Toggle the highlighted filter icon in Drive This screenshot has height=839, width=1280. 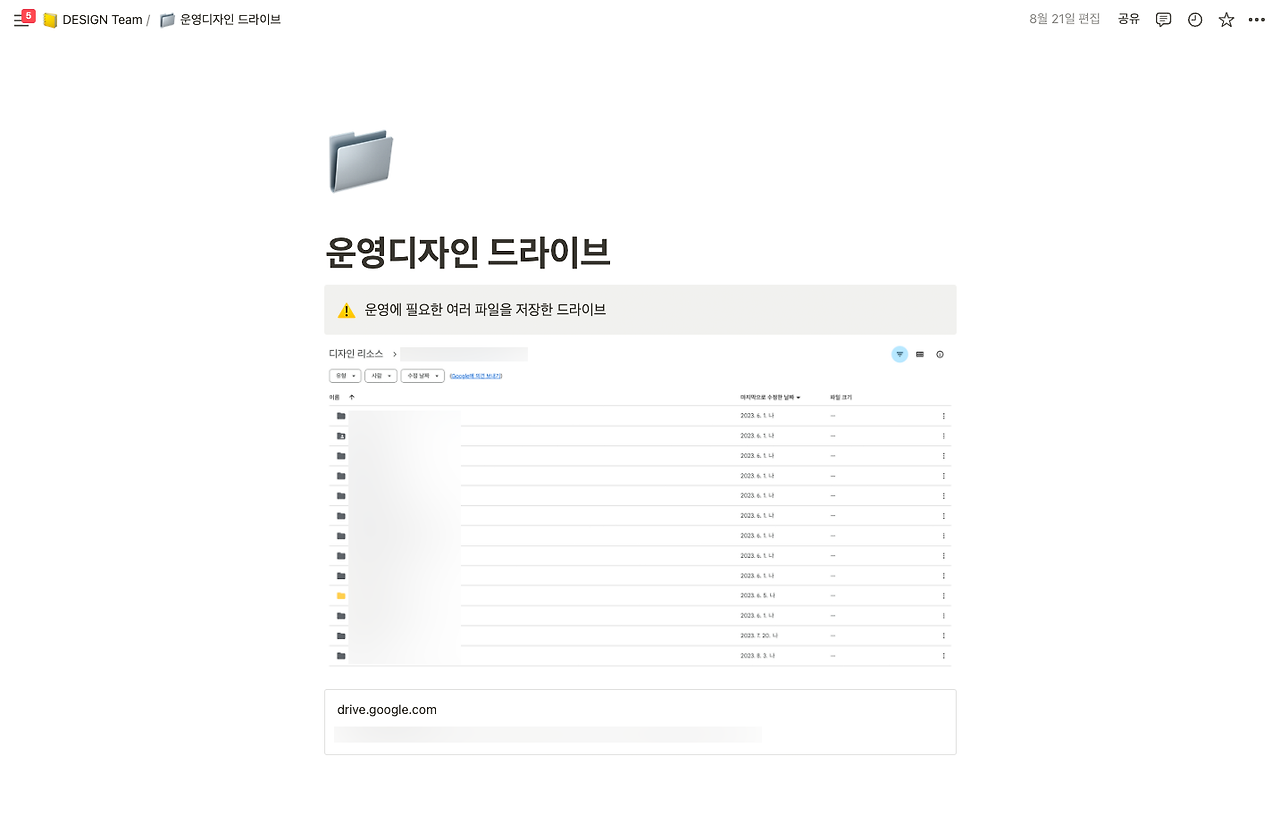[900, 354]
